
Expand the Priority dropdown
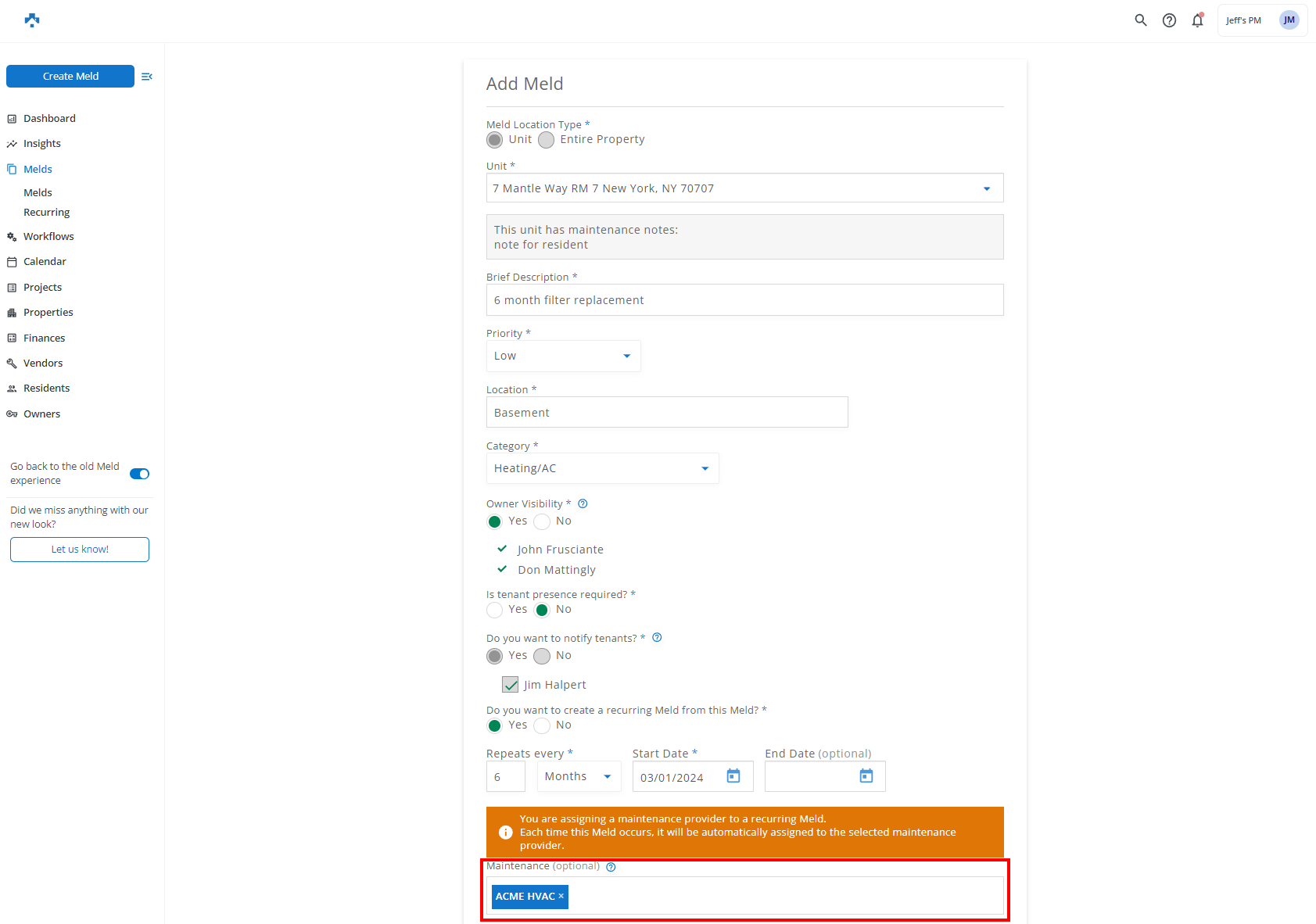point(563,356)
